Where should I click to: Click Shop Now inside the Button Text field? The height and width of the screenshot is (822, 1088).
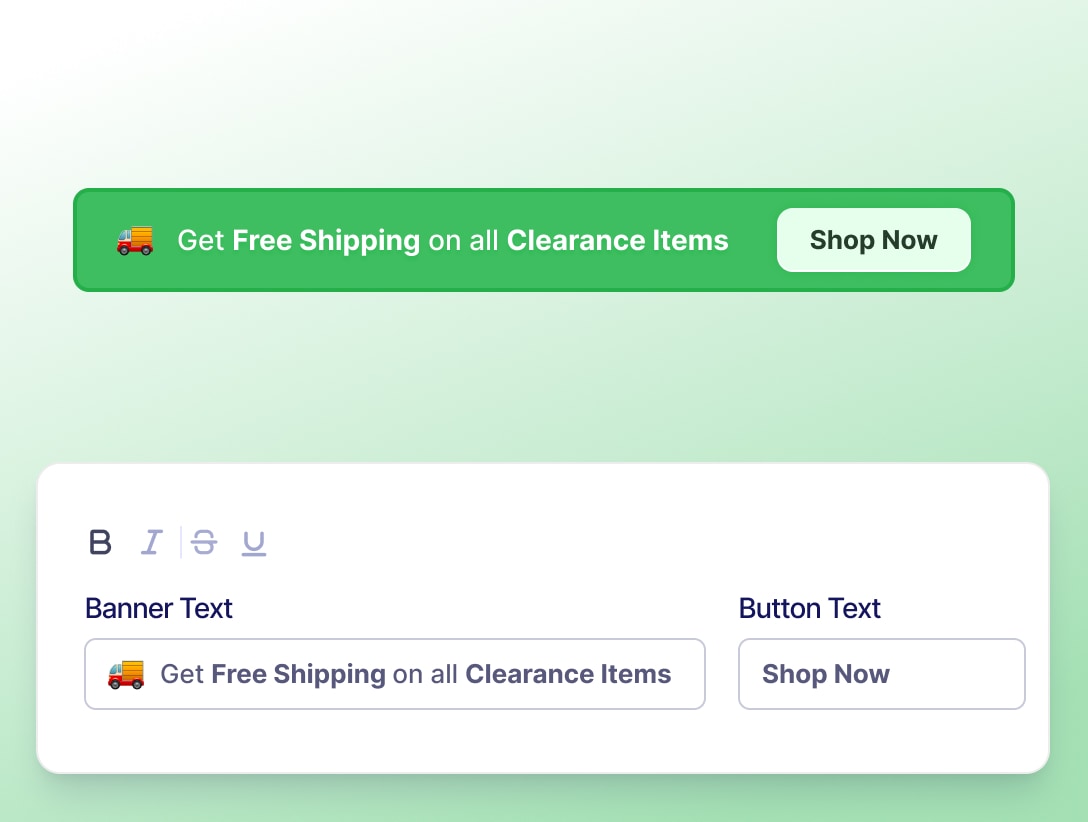pyautogui.click(x=826, y=674)
